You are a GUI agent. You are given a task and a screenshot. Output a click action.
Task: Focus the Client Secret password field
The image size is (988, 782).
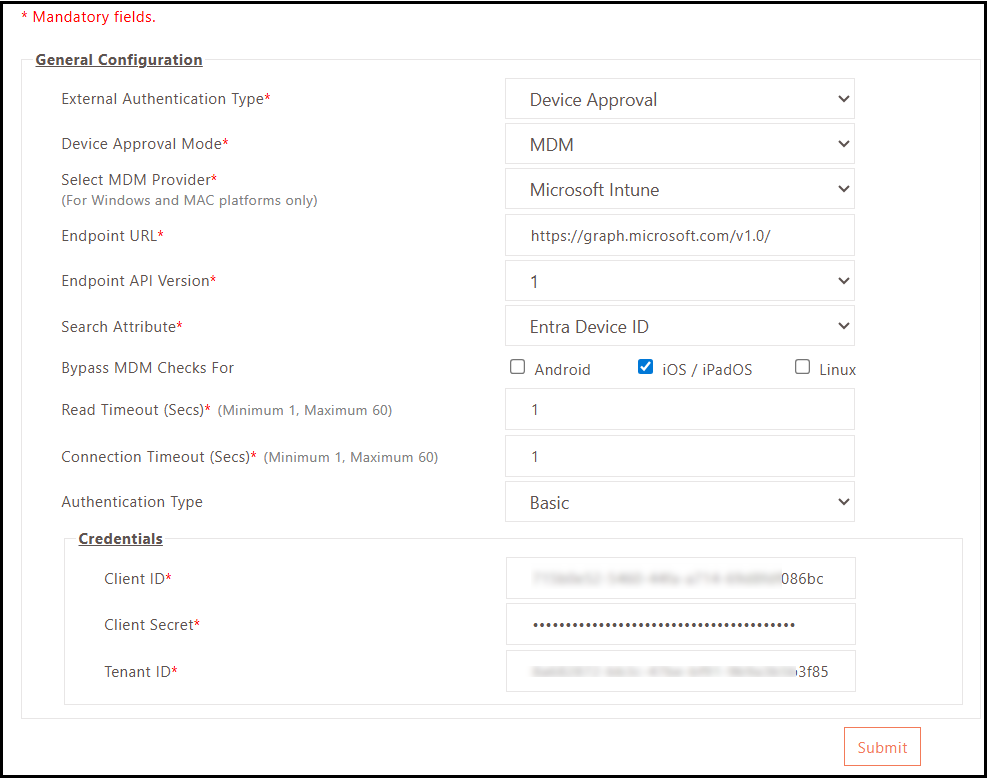[680, 624]
